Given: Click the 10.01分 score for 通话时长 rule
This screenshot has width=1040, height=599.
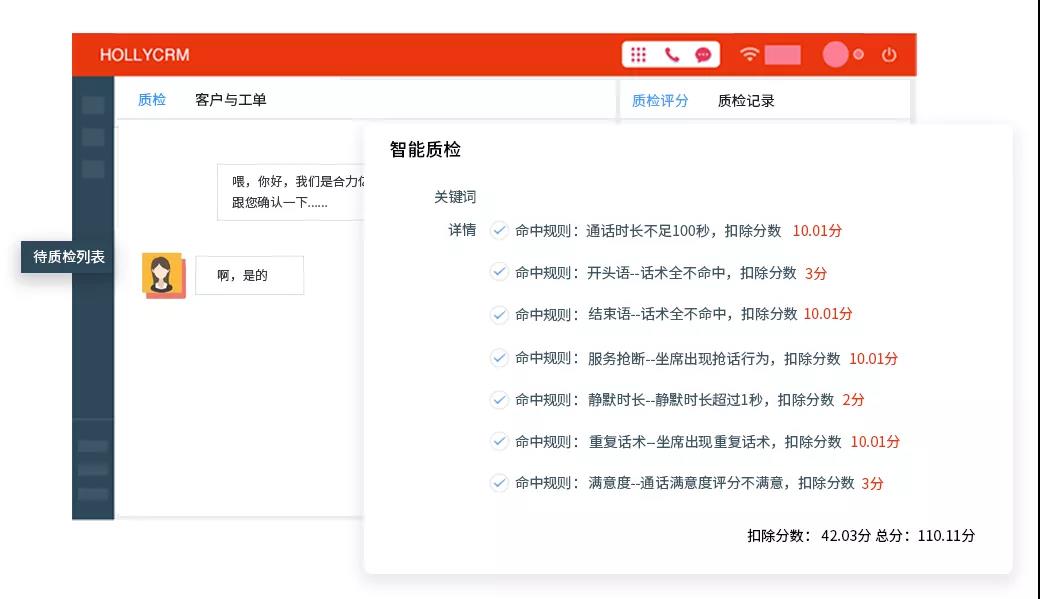Looking at the screenshot, I should click(817, 231).
